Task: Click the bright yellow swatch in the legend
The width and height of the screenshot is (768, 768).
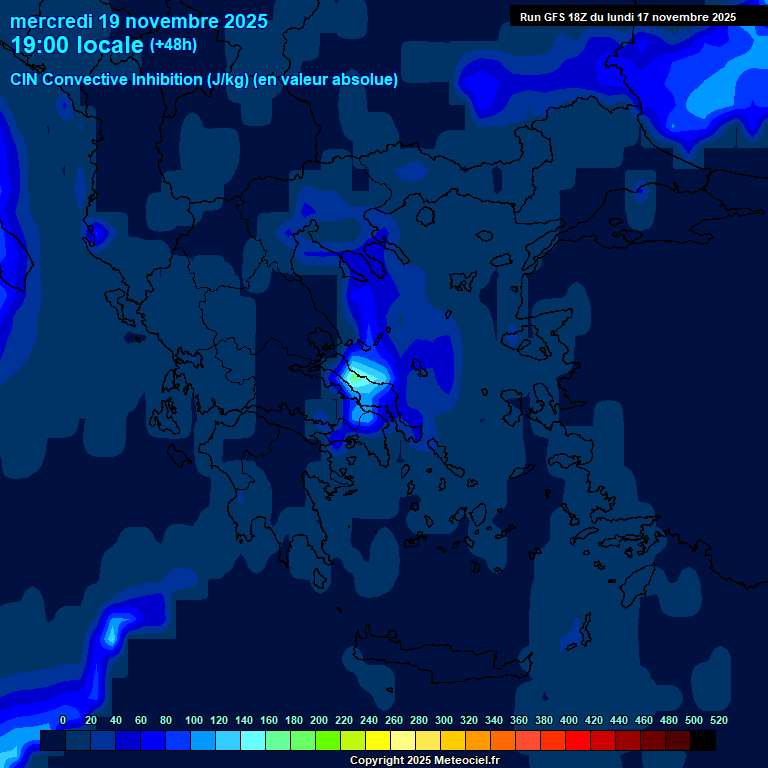Action: click(x=377, y=740)
